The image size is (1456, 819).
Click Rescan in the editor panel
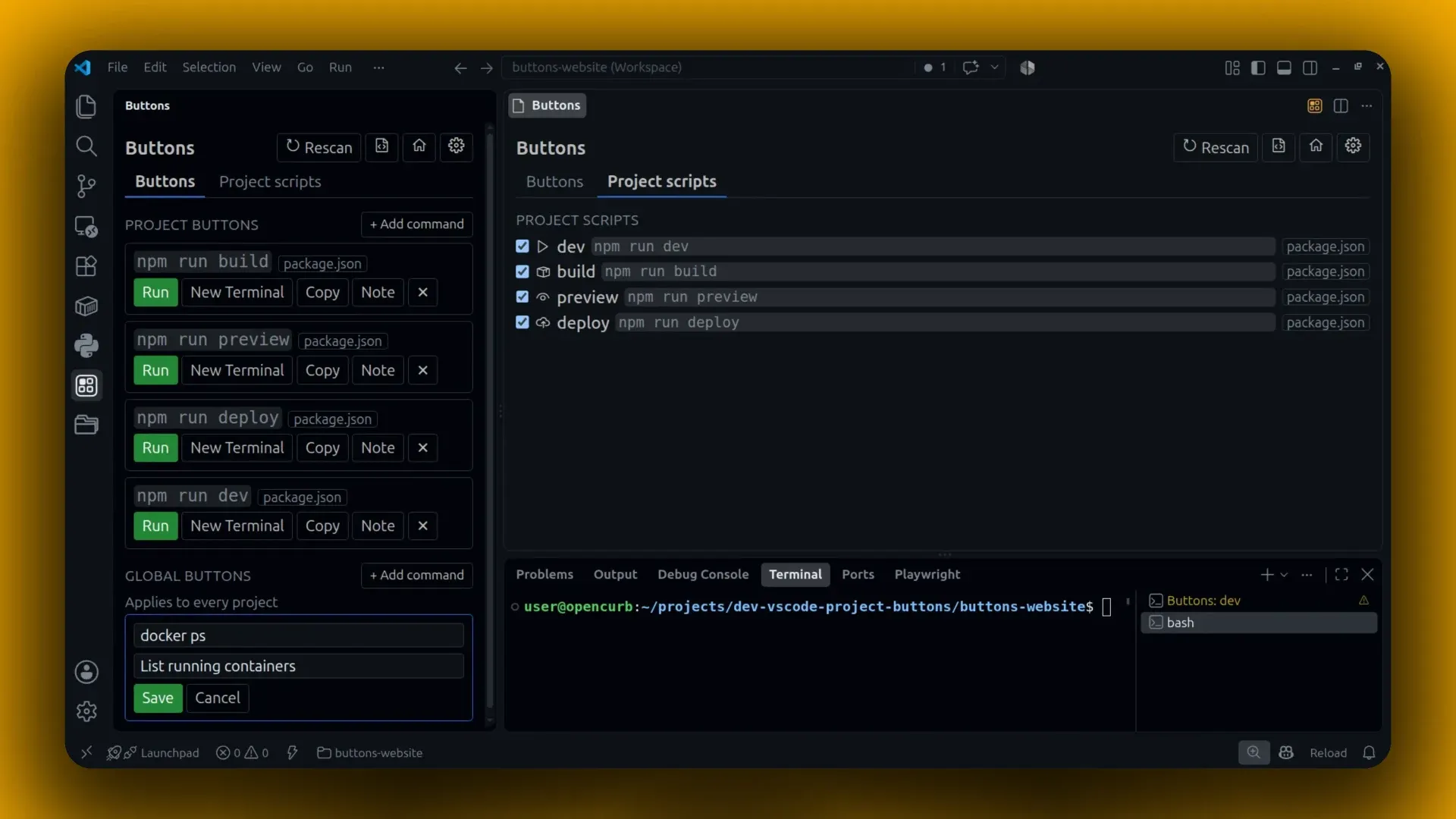pos(1216,147)
